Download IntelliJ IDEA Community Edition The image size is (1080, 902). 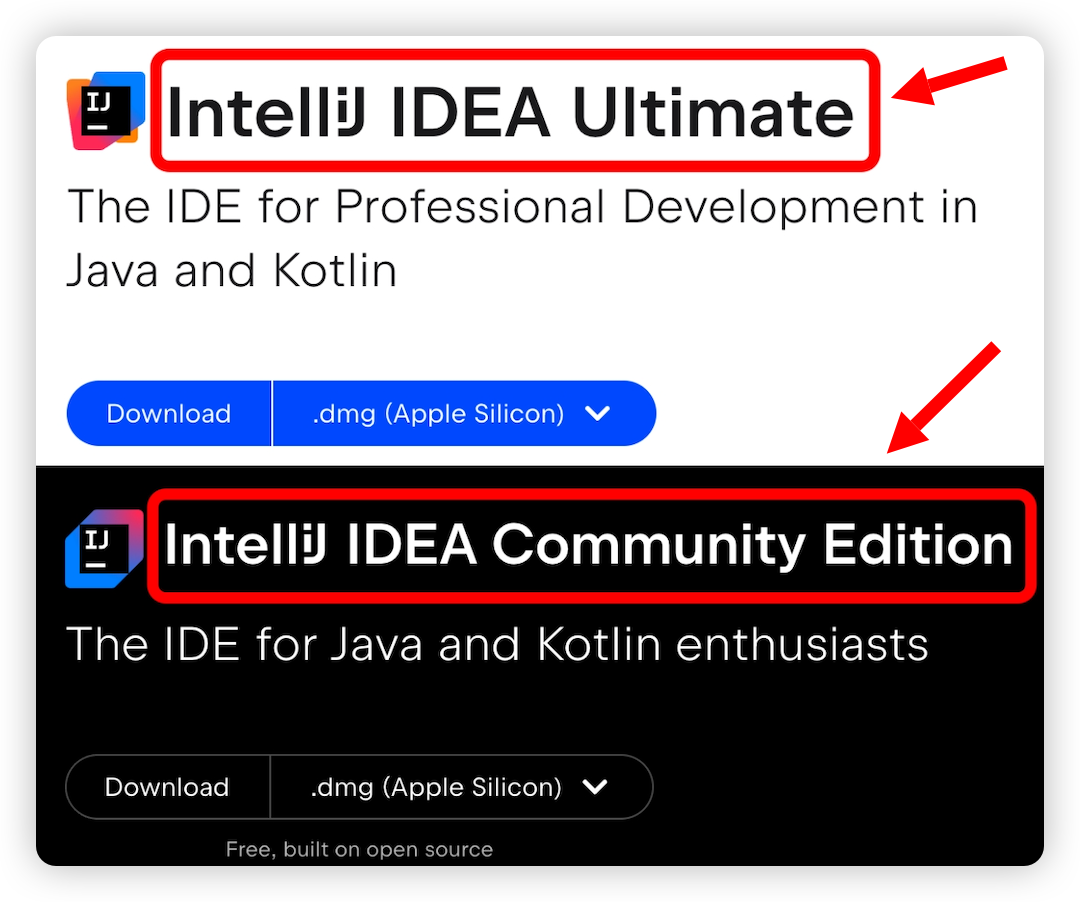tap(166, 787)
